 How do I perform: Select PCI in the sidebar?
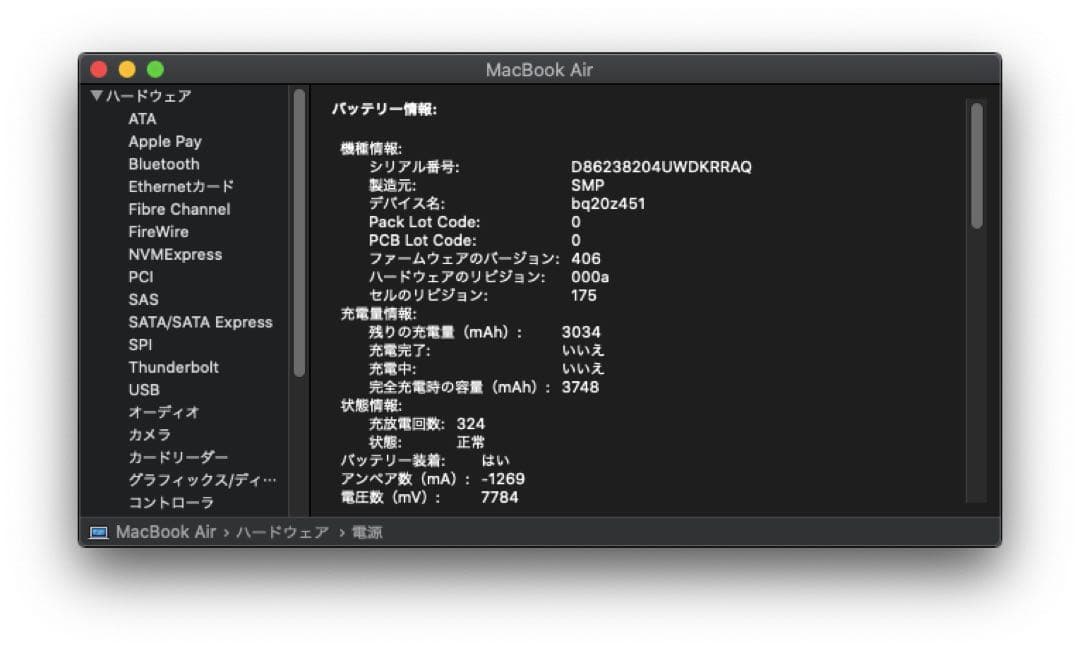click(x=141, y=277)
